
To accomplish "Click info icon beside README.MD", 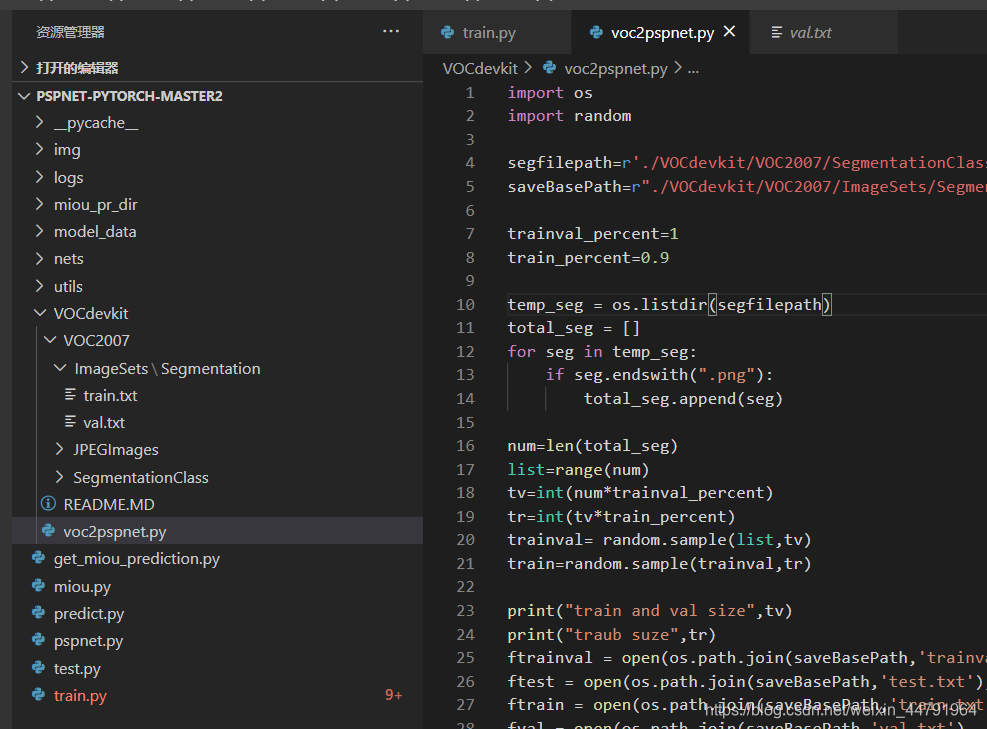I will (48, 504).
